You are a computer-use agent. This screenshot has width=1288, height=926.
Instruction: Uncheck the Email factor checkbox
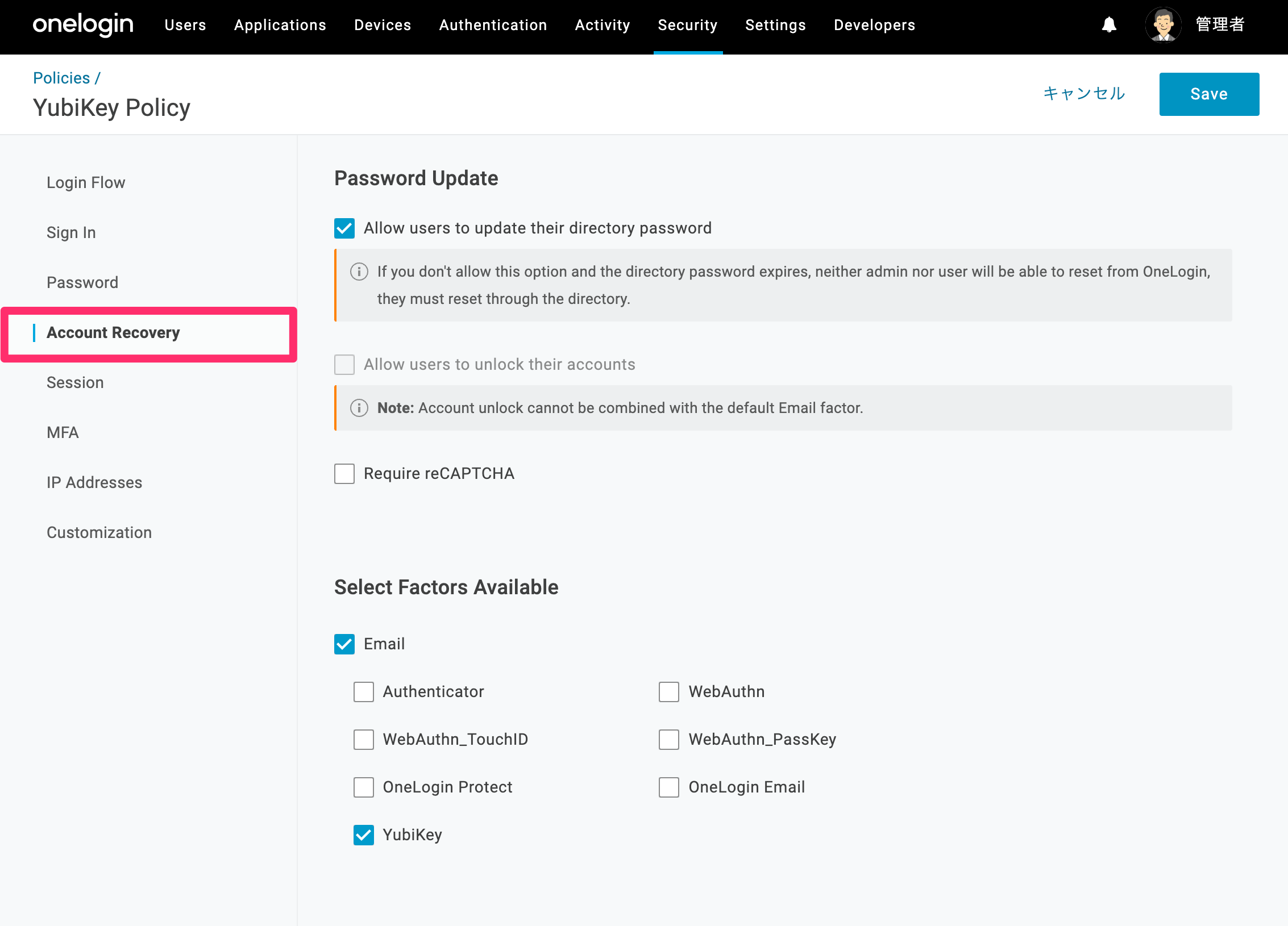coord(344,644)
